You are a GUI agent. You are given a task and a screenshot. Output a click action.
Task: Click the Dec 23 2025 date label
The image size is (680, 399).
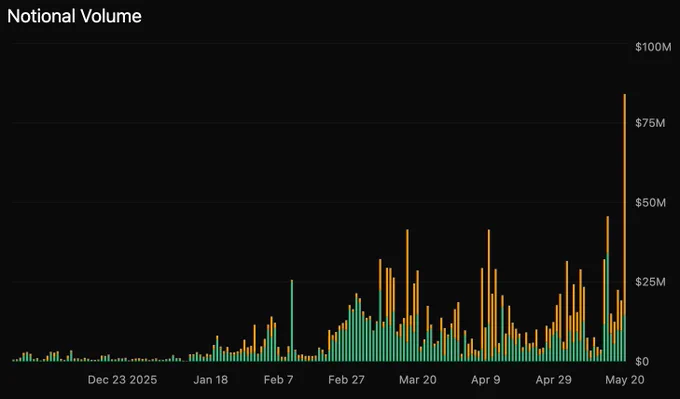pos(122,380)
